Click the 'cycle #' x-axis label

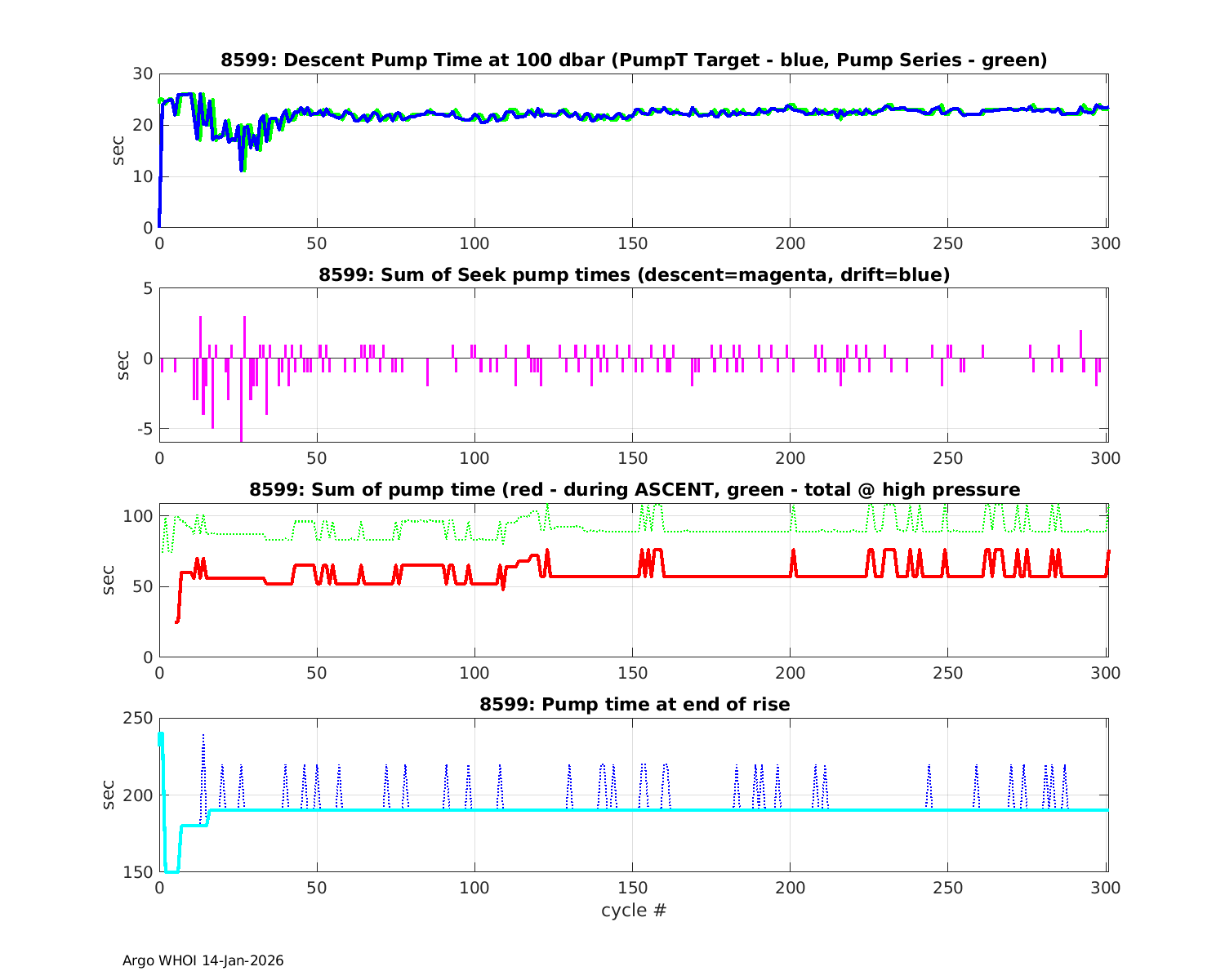click(634, 910)
